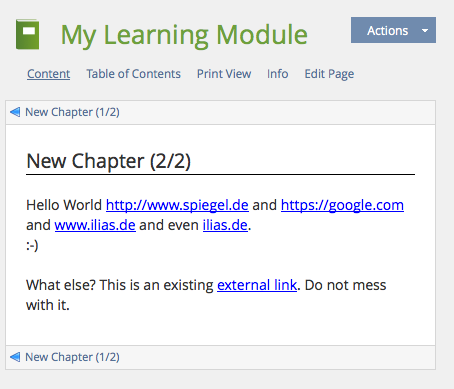Open the Table of Contents tab
Screen dimensions: 454x389
133,74
